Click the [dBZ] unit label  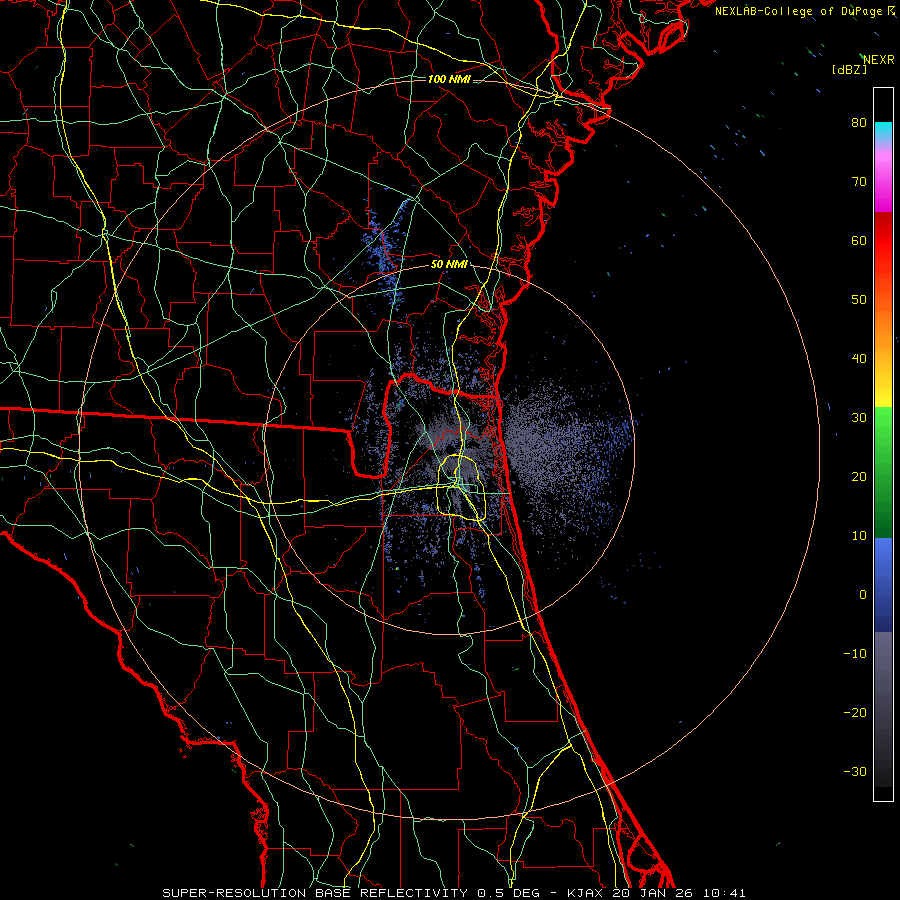tap(849, 70)
